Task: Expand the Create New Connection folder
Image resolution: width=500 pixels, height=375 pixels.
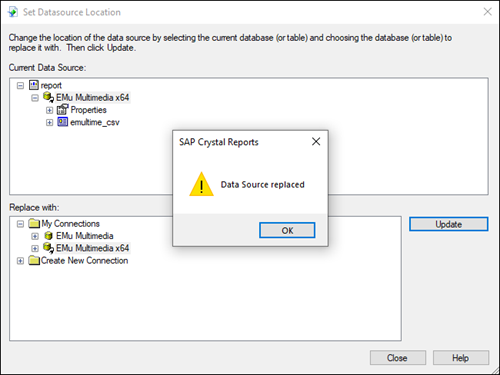Action: (x=20, y=261)
